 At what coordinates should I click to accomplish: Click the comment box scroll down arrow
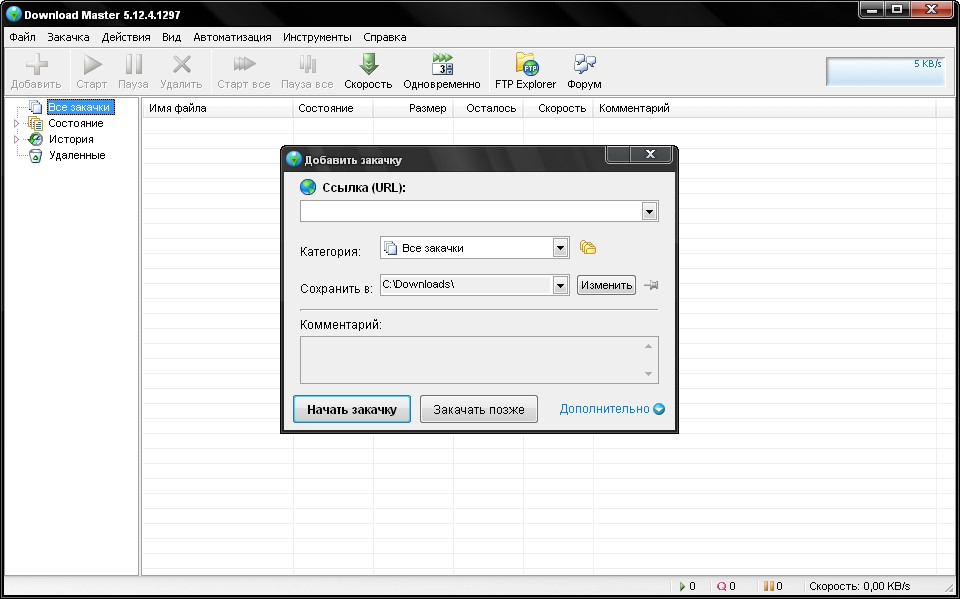click(x=648, y=374)
